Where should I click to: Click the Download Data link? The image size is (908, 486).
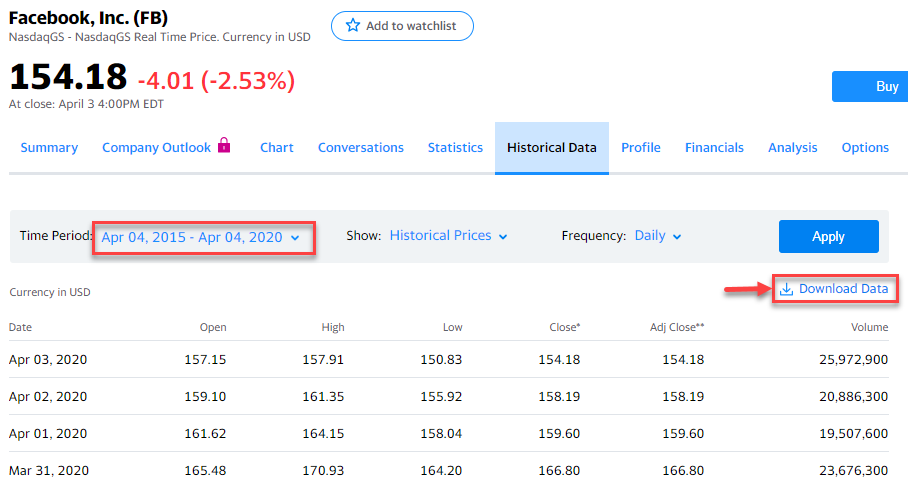(x=843, y=289)
